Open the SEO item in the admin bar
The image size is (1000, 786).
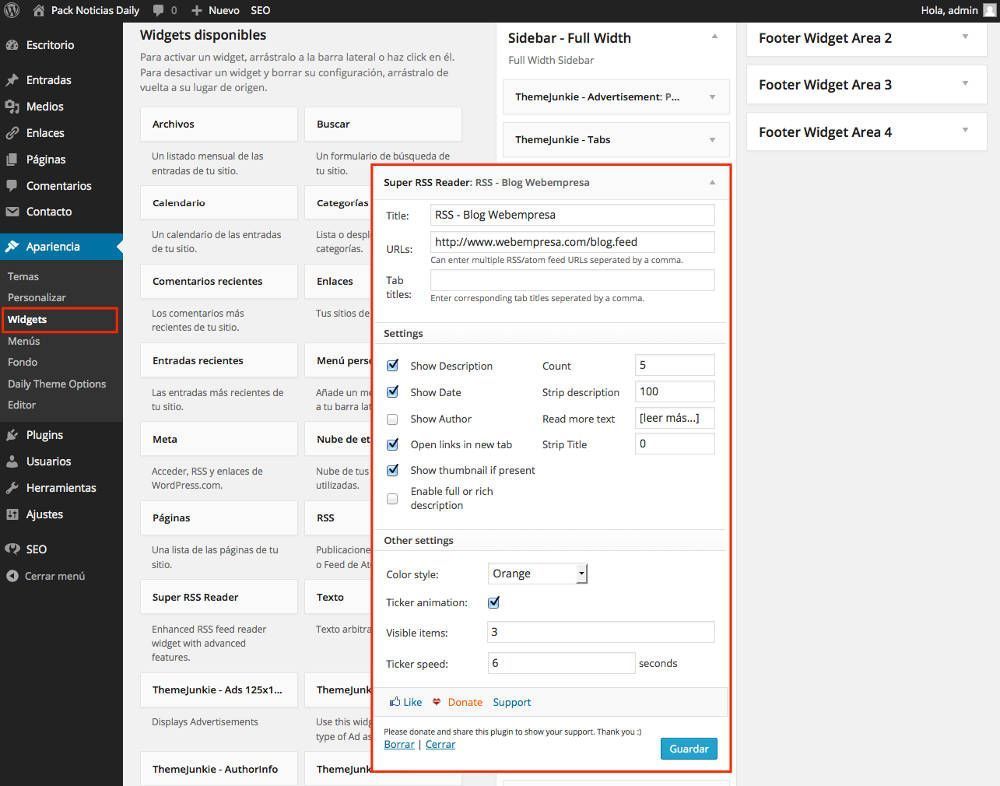click(260, 11)
